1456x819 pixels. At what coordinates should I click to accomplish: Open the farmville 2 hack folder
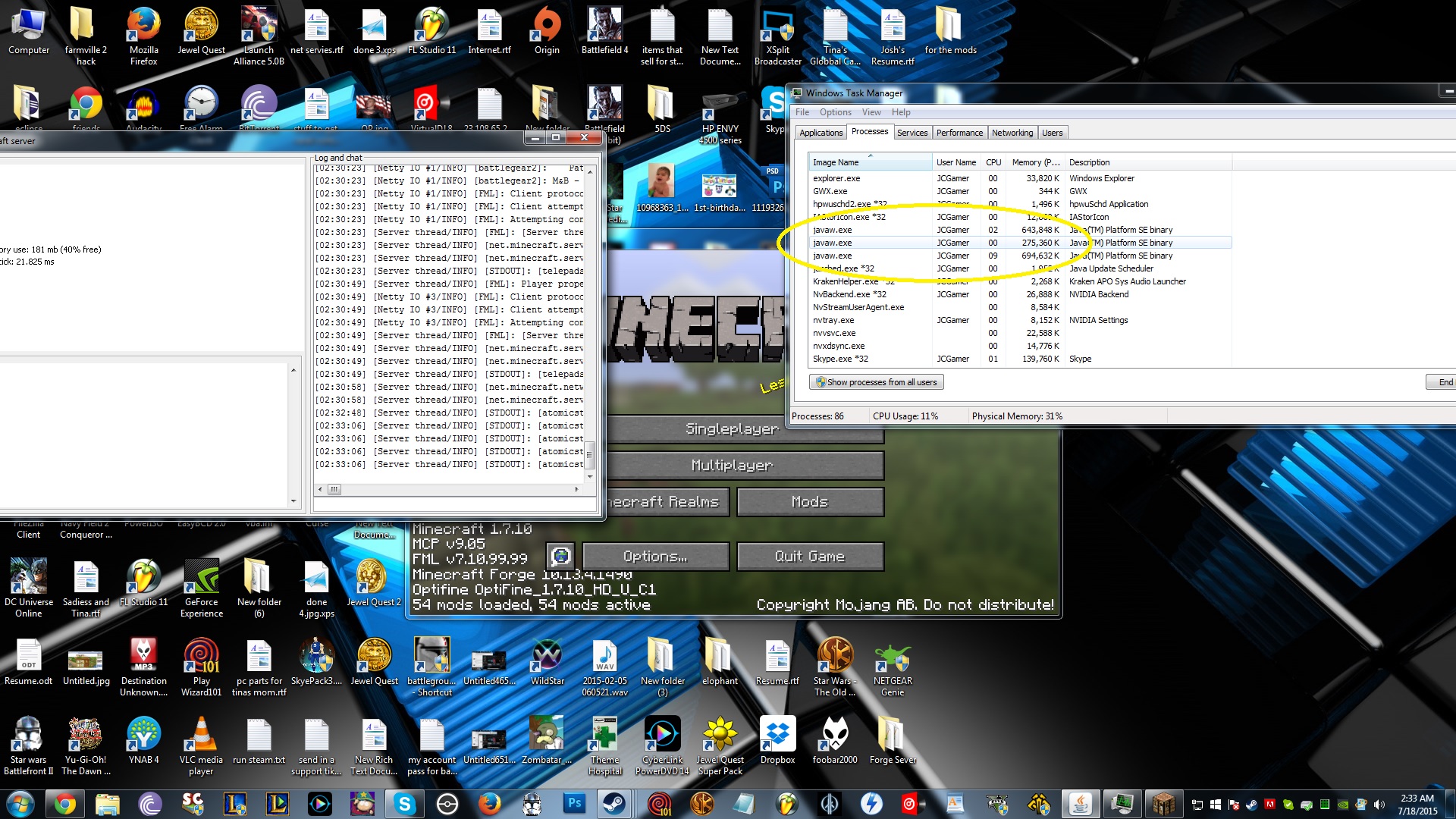(x=86, y=36)
